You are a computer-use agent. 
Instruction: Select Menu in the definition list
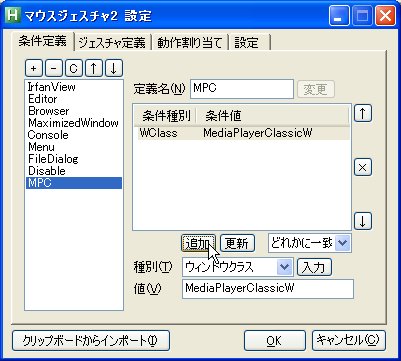pos(74,147)
